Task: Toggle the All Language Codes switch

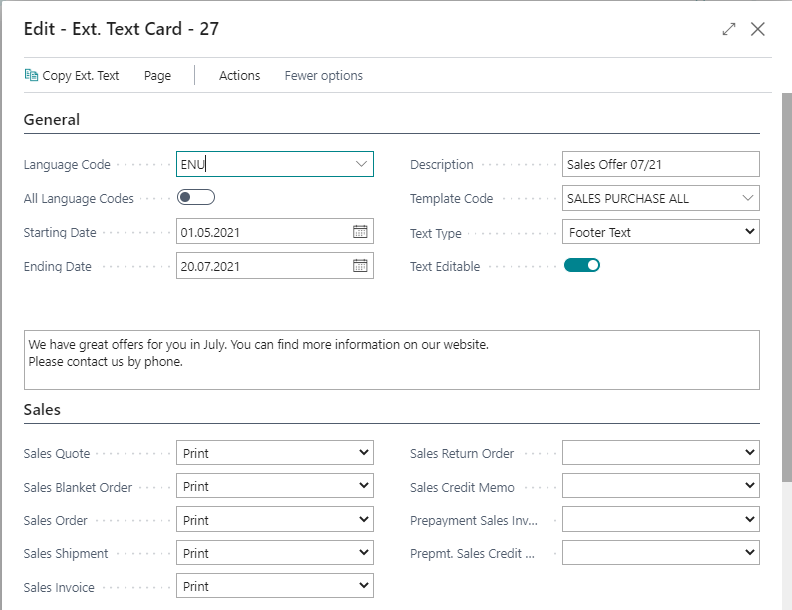Action: [x=196, y=197]
